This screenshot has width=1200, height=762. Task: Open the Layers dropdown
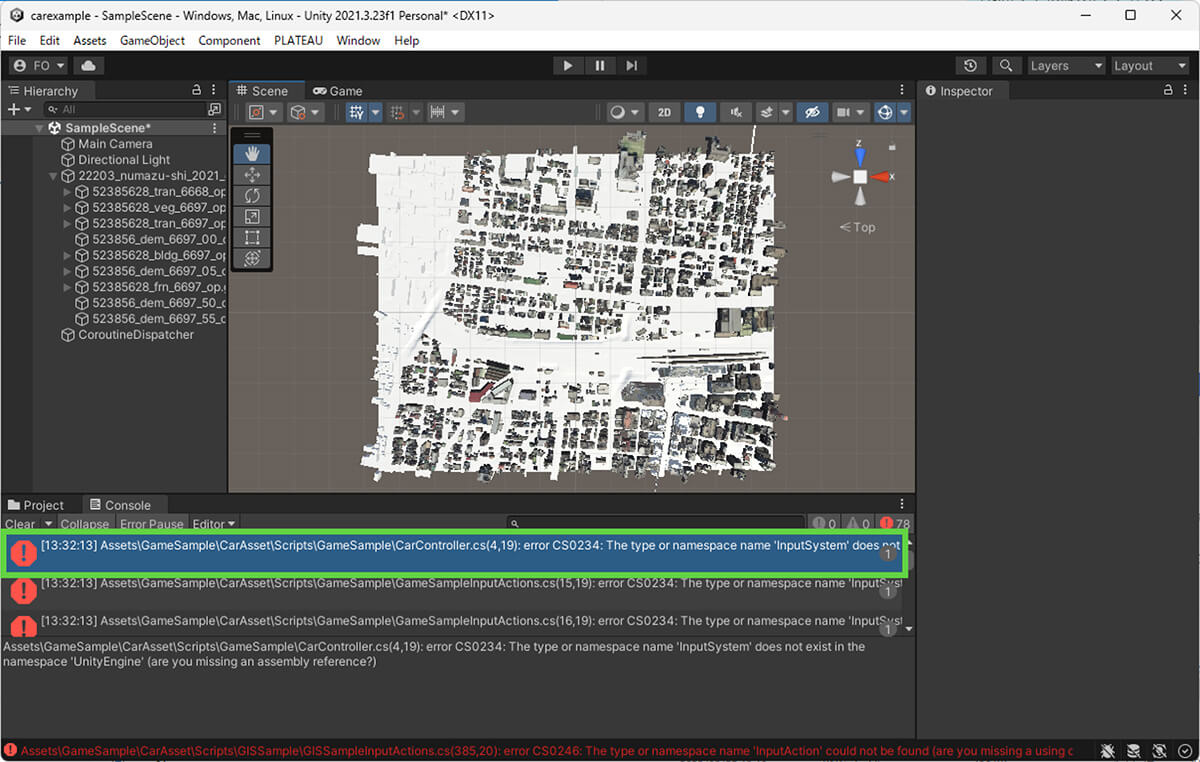[x=1066, y=66]
